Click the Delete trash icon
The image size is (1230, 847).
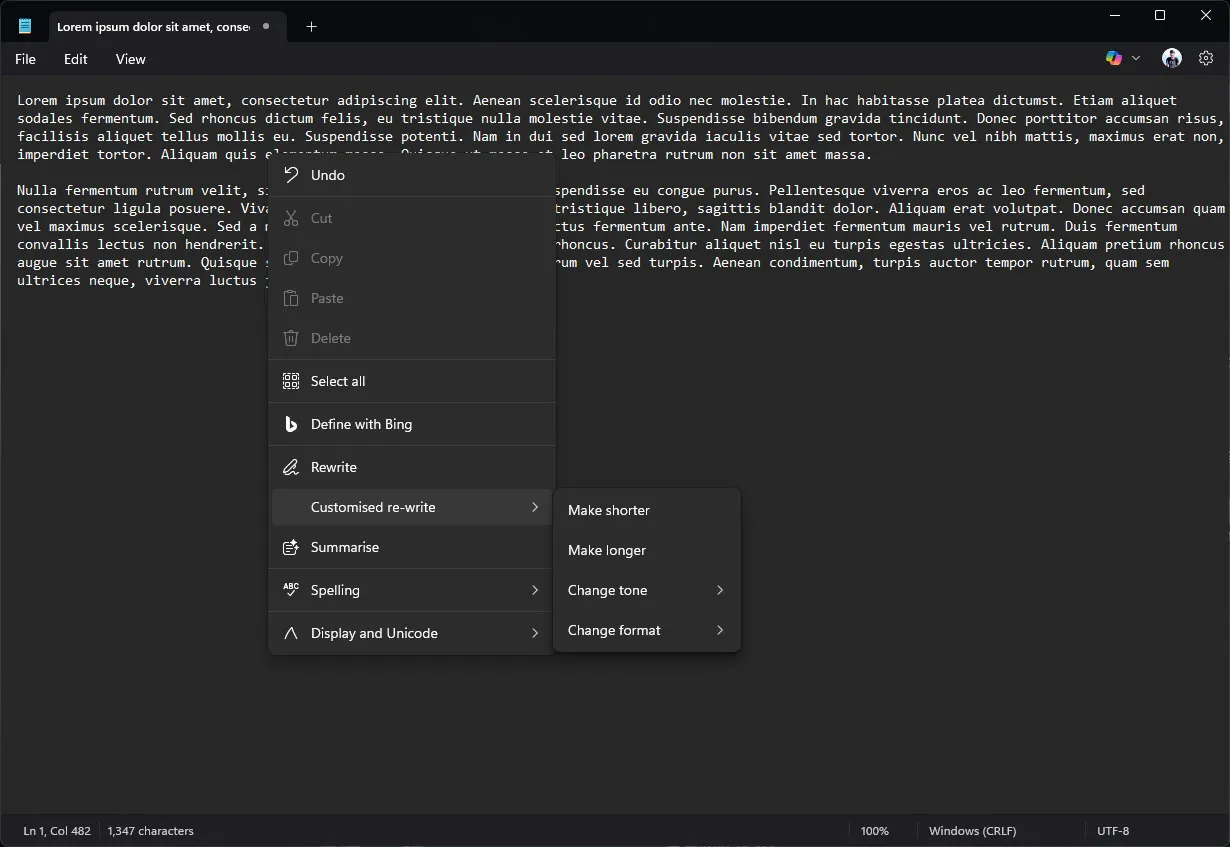click(x=290, y=338)
